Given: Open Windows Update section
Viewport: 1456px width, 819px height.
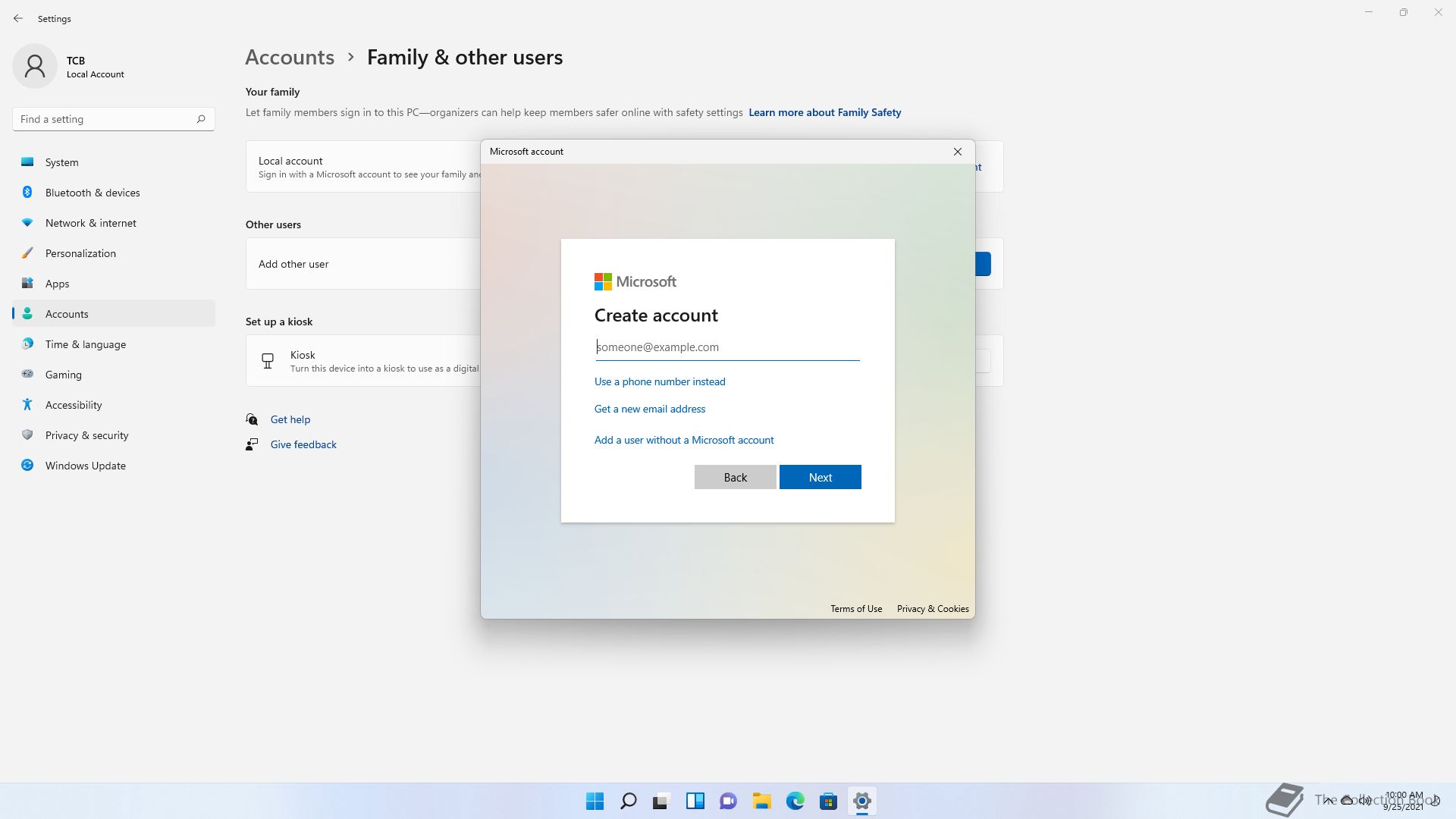Looking at the screenshot, I should [85, 466].
